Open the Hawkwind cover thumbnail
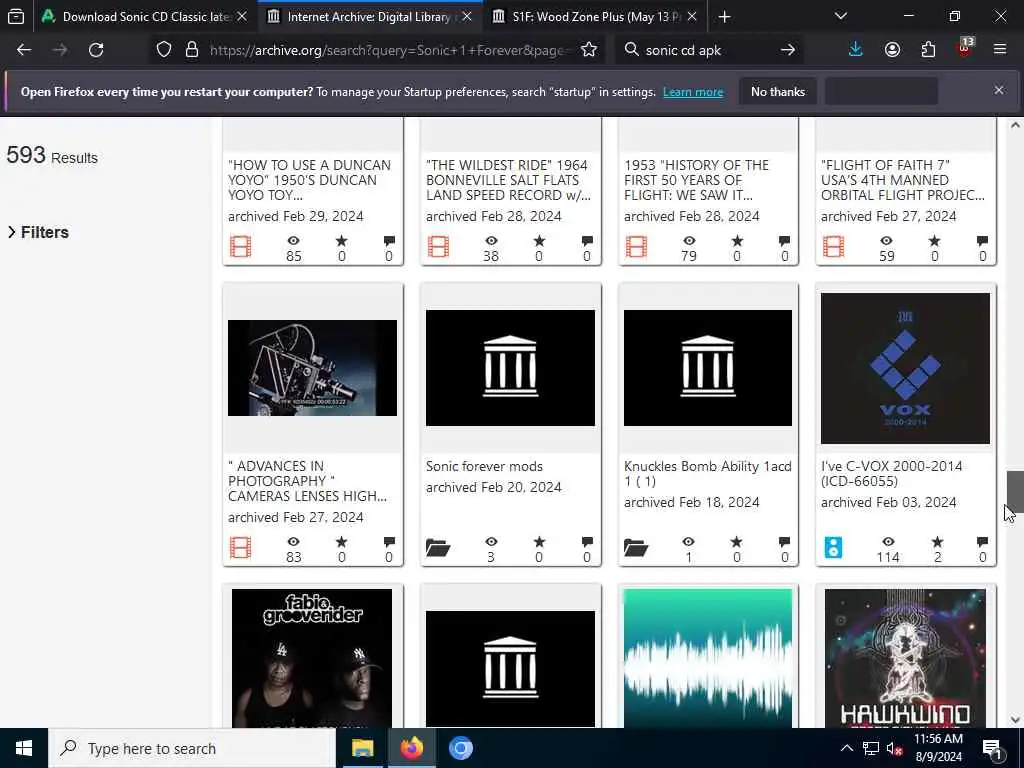This screenshot has width=1024, height=768. [x=905, y=658]
